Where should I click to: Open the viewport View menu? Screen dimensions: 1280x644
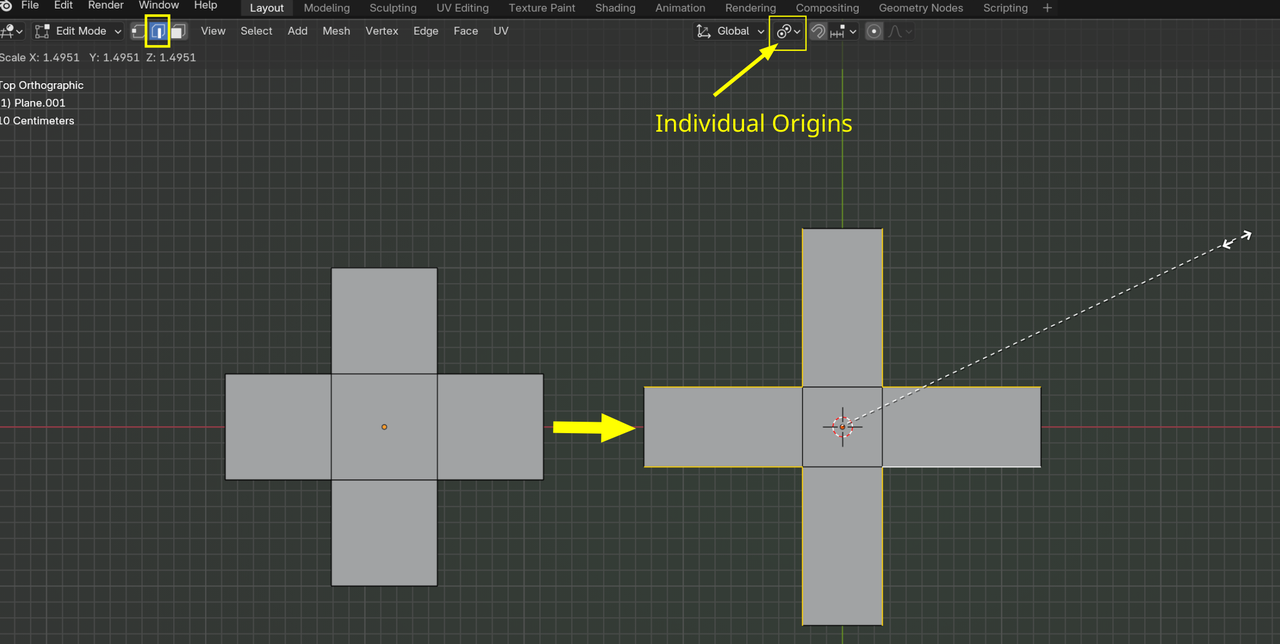(213, 31)
